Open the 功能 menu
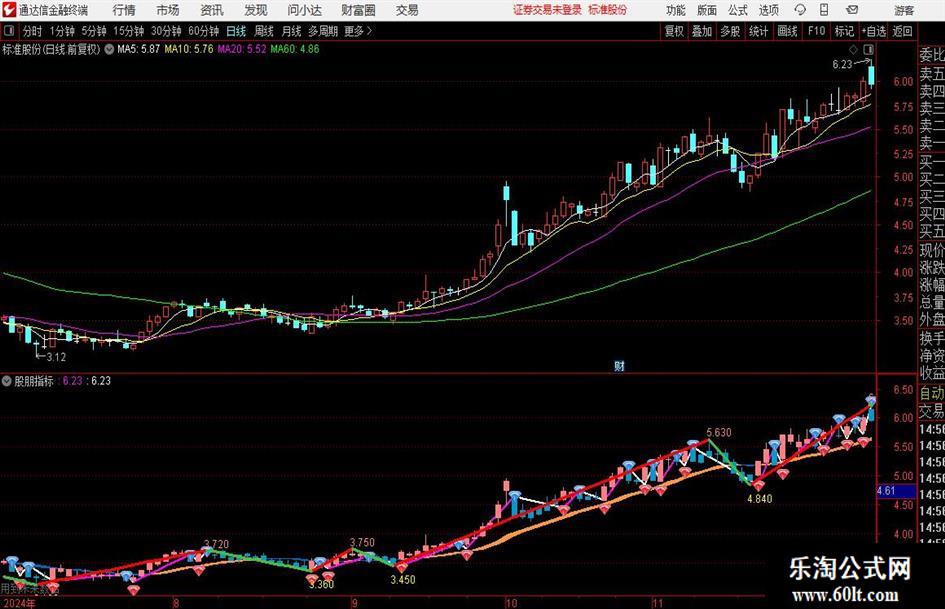945x609 pixels. tap(676, 10)
